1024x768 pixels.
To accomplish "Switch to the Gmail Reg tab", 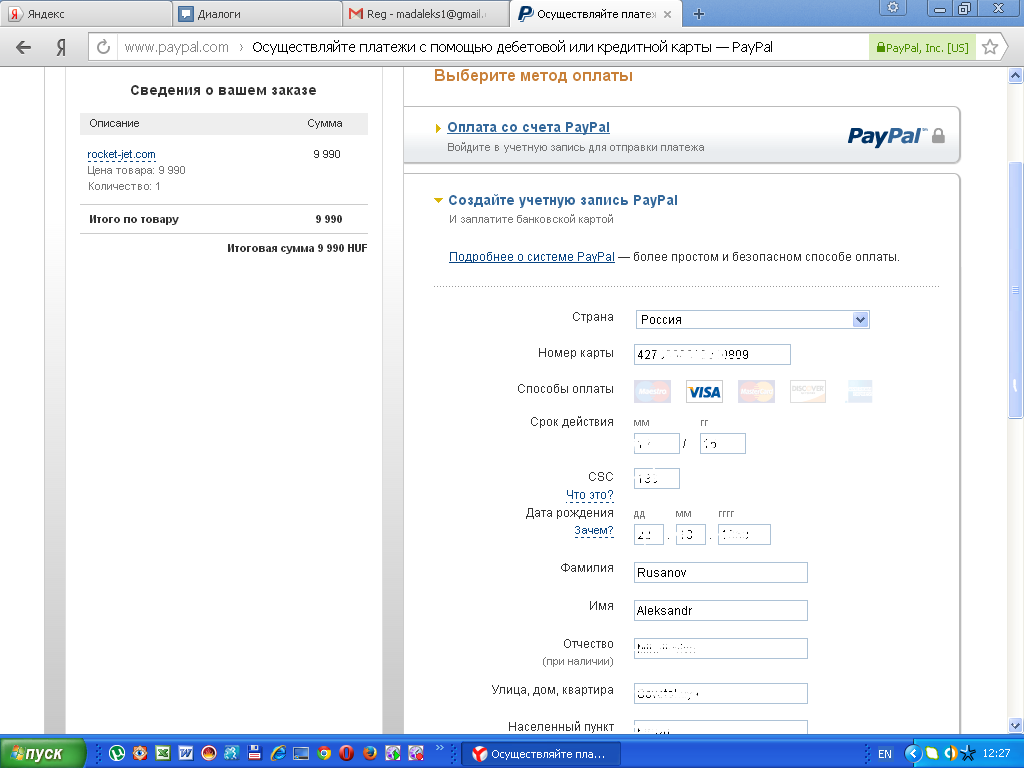I will (426, 14).
